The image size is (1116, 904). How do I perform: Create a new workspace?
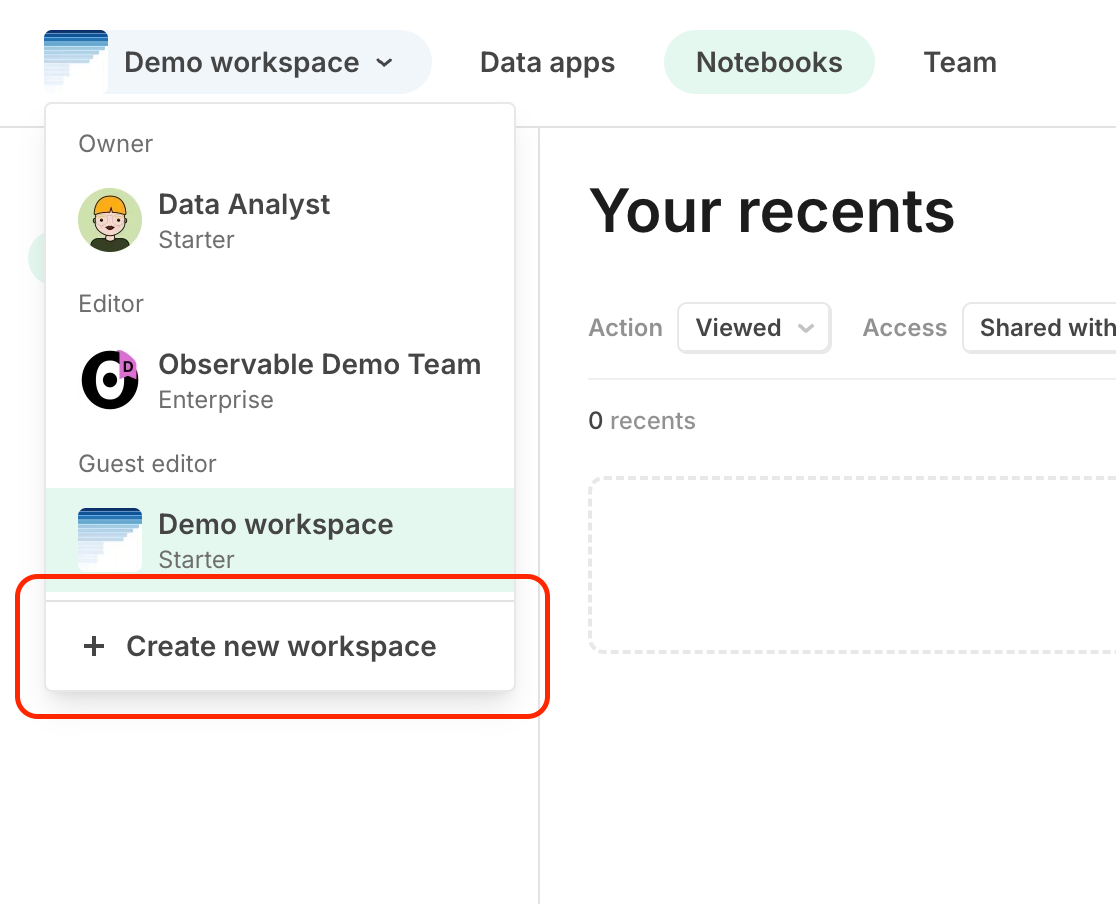click(x=280, y=646)
